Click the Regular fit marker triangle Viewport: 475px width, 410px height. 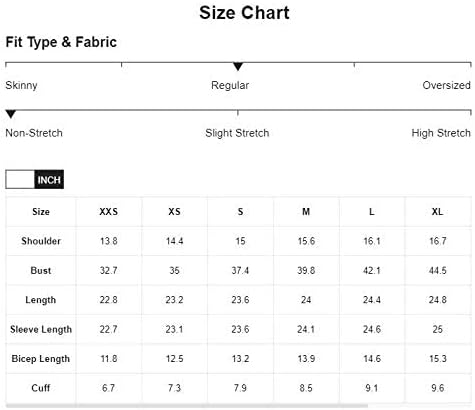click(x=238, y=66)
